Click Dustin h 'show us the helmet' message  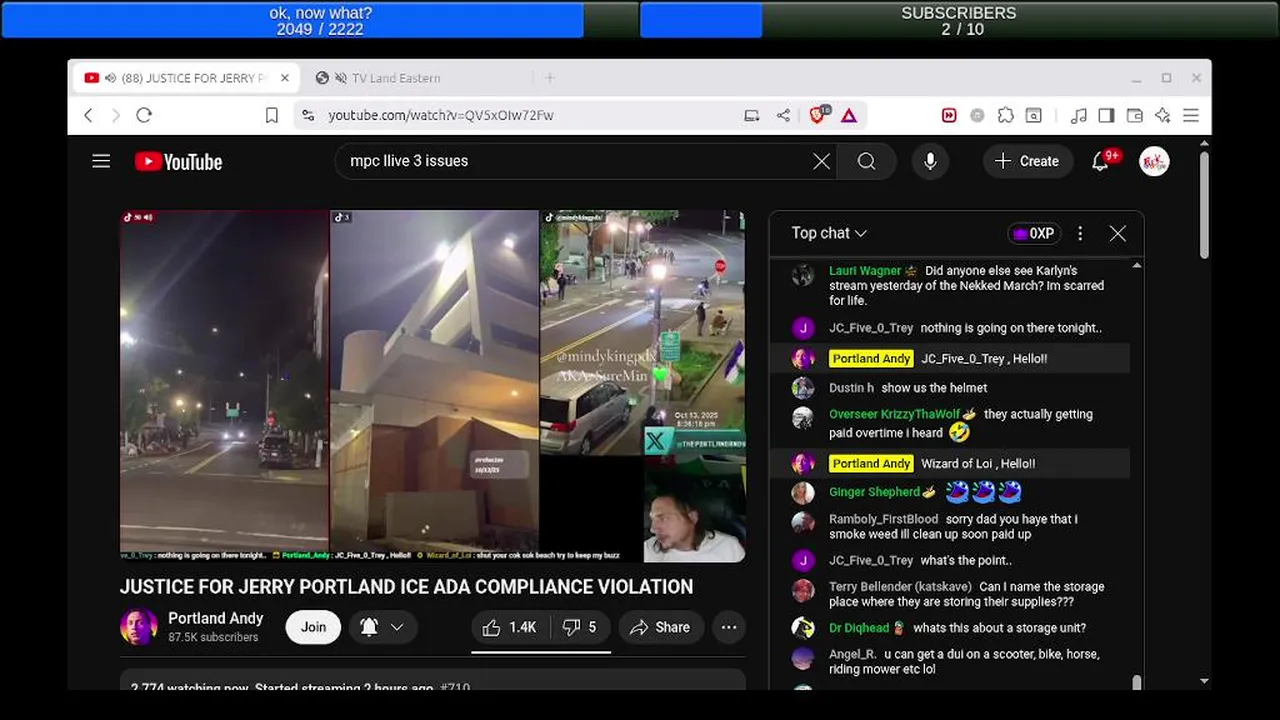[x=934, y=388]
